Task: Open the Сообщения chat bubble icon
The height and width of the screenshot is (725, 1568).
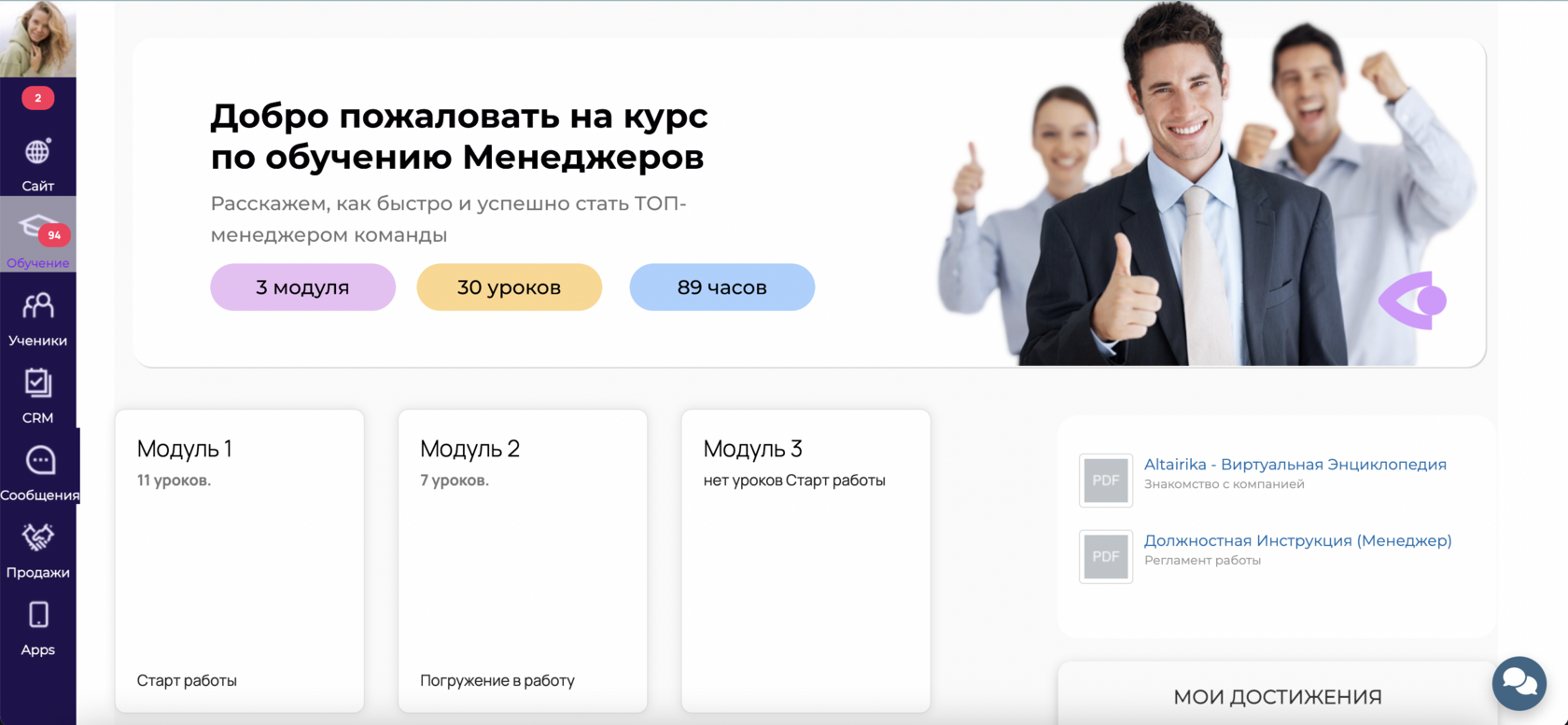Action: pos(39,460)
